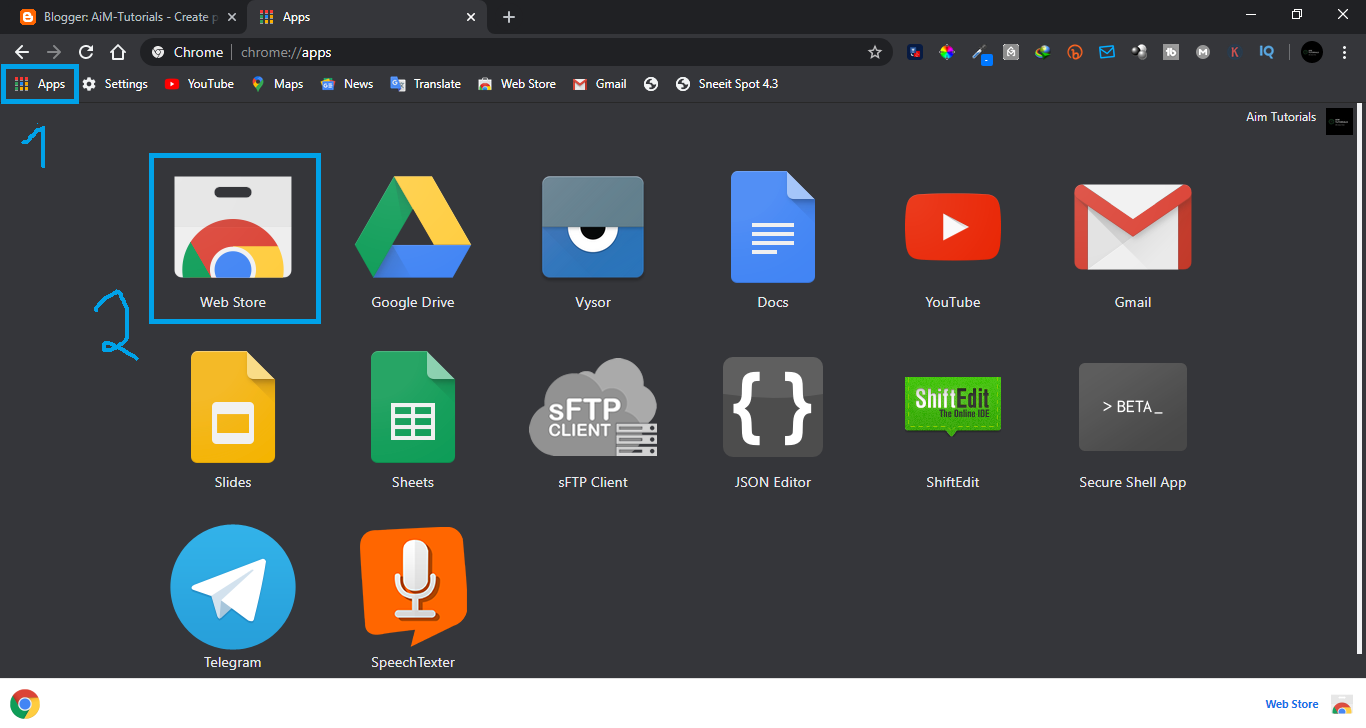Click the Aim Tutorials profile thumbnail
1366x728 pixels.
(x=1339, y=121)
